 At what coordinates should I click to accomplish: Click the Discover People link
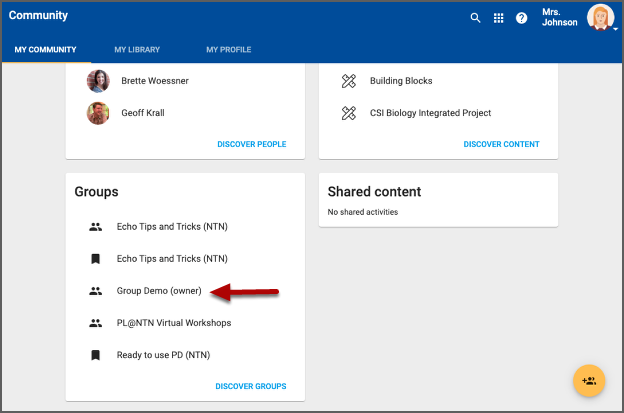click(251, 144)
